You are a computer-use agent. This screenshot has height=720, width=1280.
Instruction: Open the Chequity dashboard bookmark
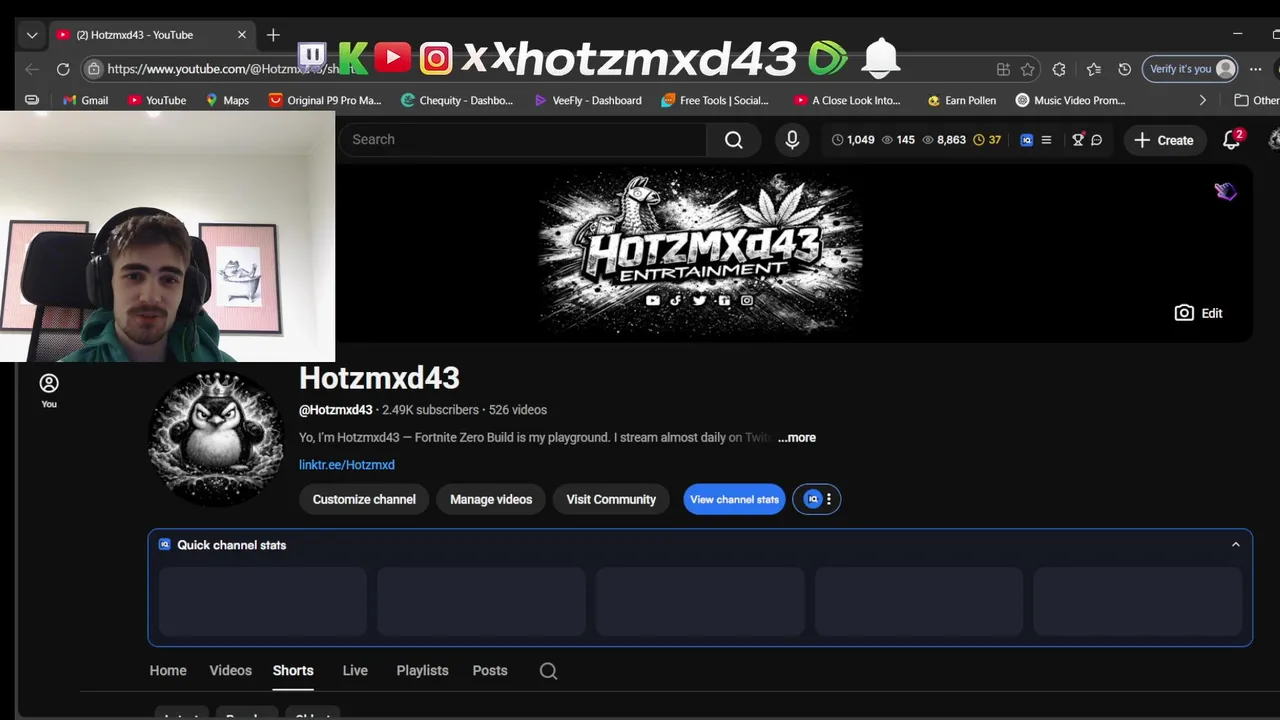[x=457, y=100]
